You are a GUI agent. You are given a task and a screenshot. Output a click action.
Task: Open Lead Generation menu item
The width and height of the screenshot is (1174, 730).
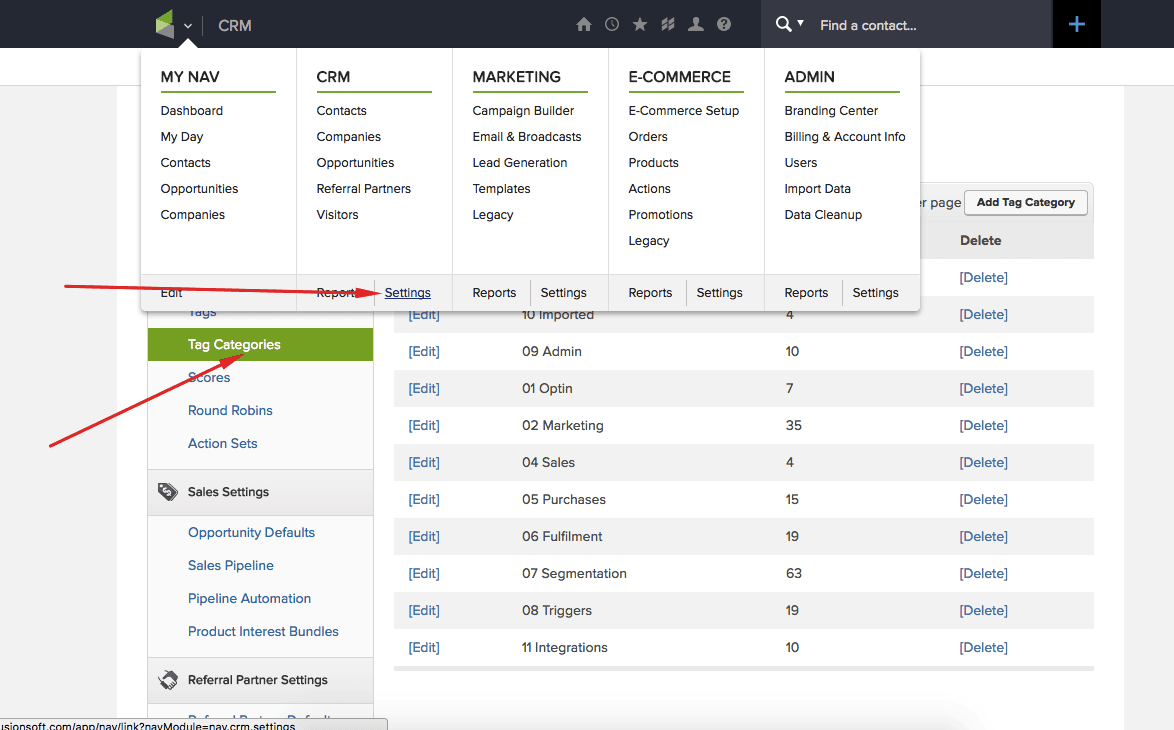pyautogui.click(x=520, y=162)
